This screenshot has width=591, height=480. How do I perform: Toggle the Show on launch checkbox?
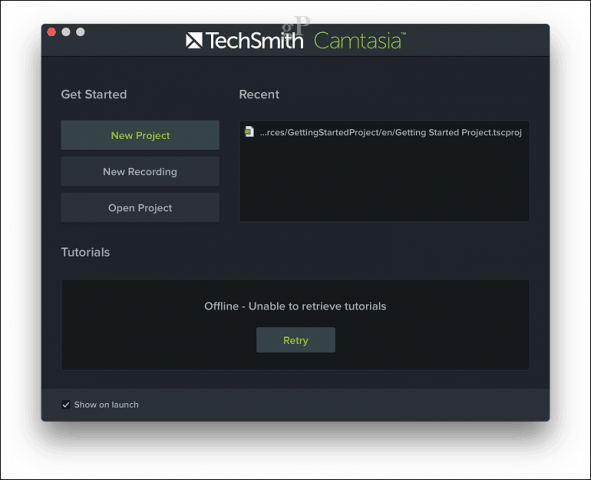(x=66, y=405)
